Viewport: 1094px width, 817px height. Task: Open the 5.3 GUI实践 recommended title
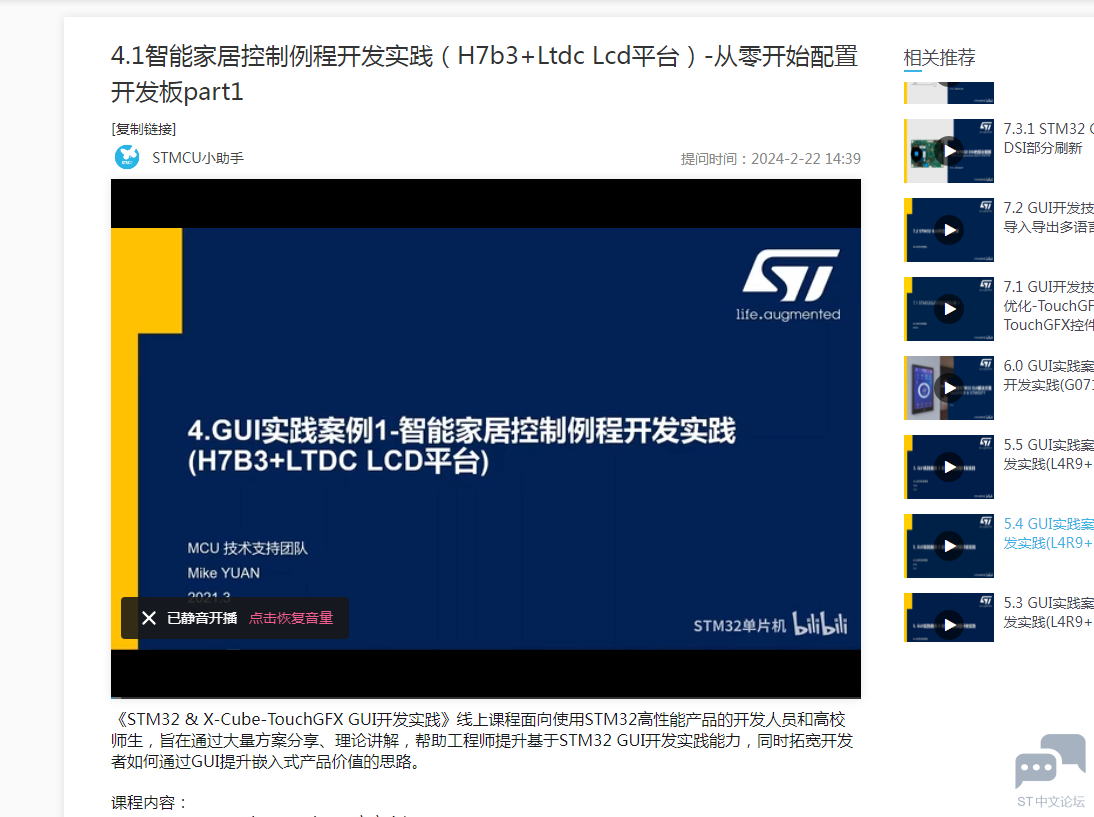pyautogui.click(x=1049, y=612)
